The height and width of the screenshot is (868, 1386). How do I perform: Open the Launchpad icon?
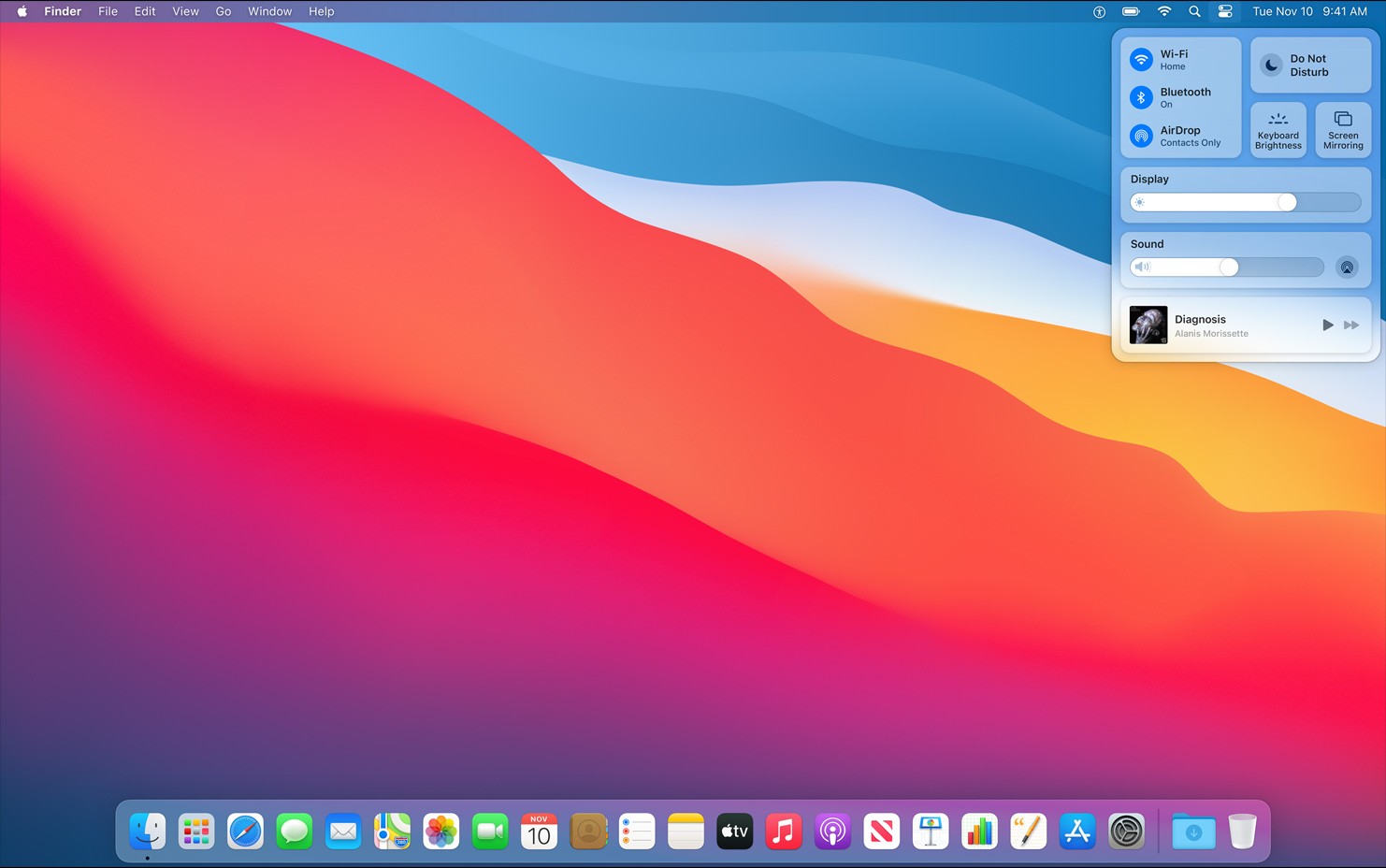pyautogui.click(x=196, y=831)
